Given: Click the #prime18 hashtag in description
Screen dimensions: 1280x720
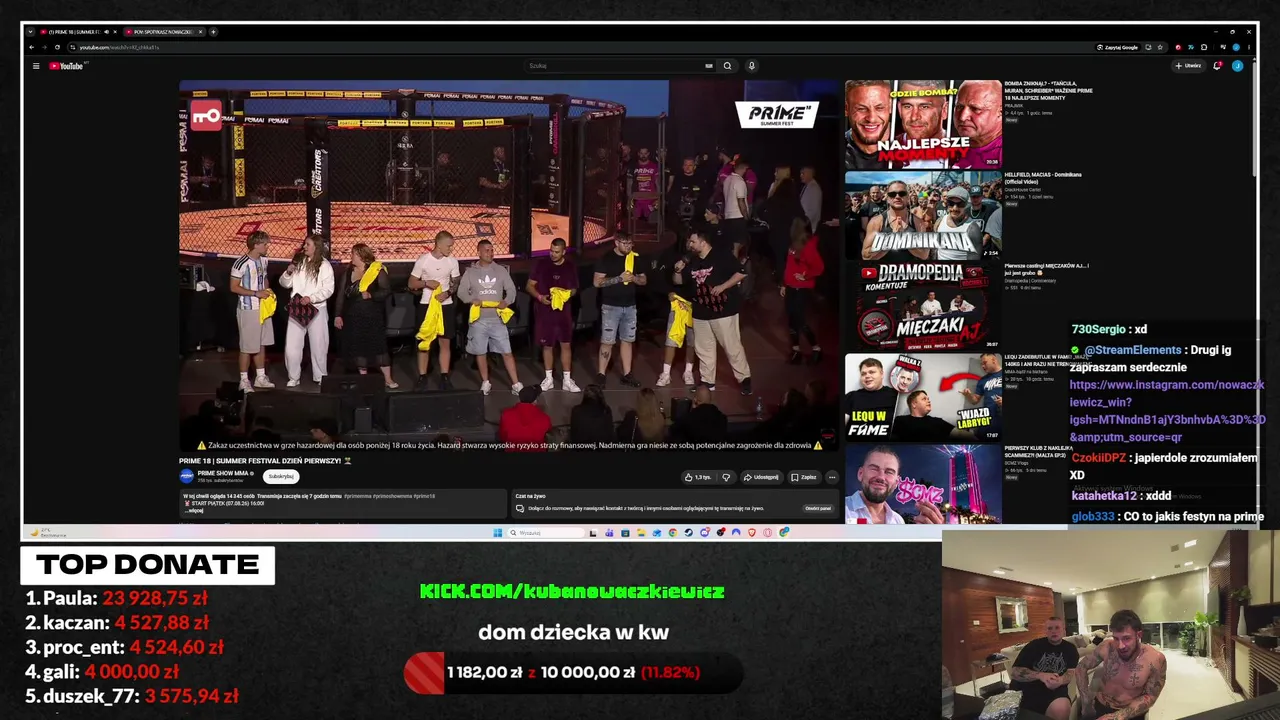Looking at the screenshot, I should coord(424,496).
